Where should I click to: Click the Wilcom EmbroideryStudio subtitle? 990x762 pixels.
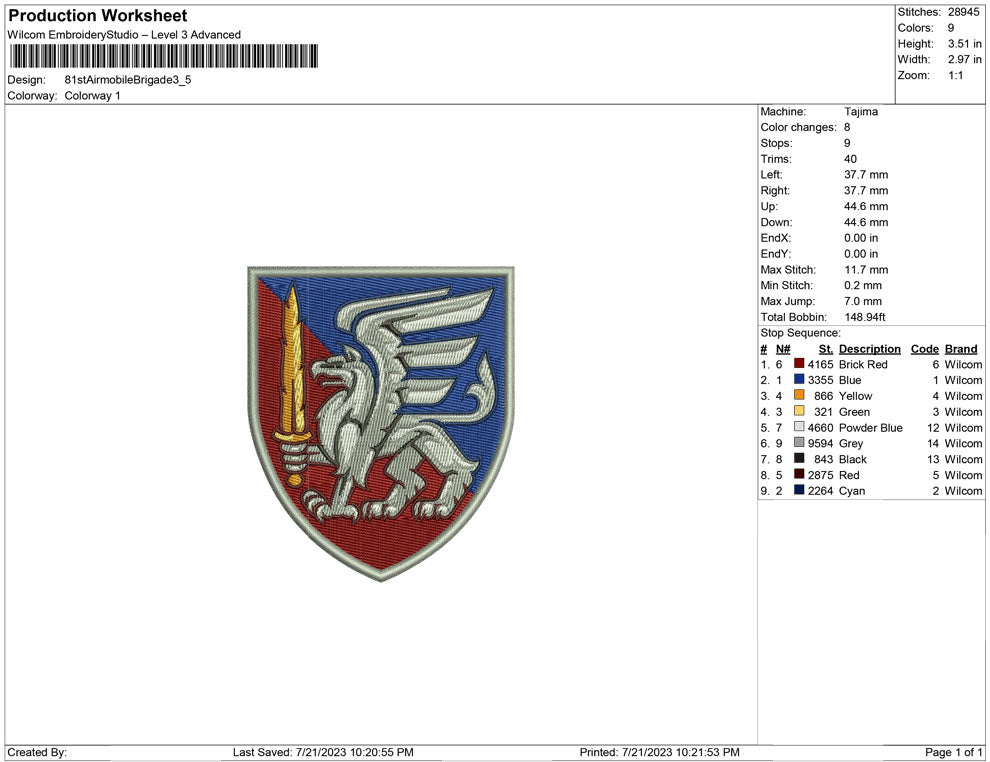pyautogui.click(x=124, y=35)
